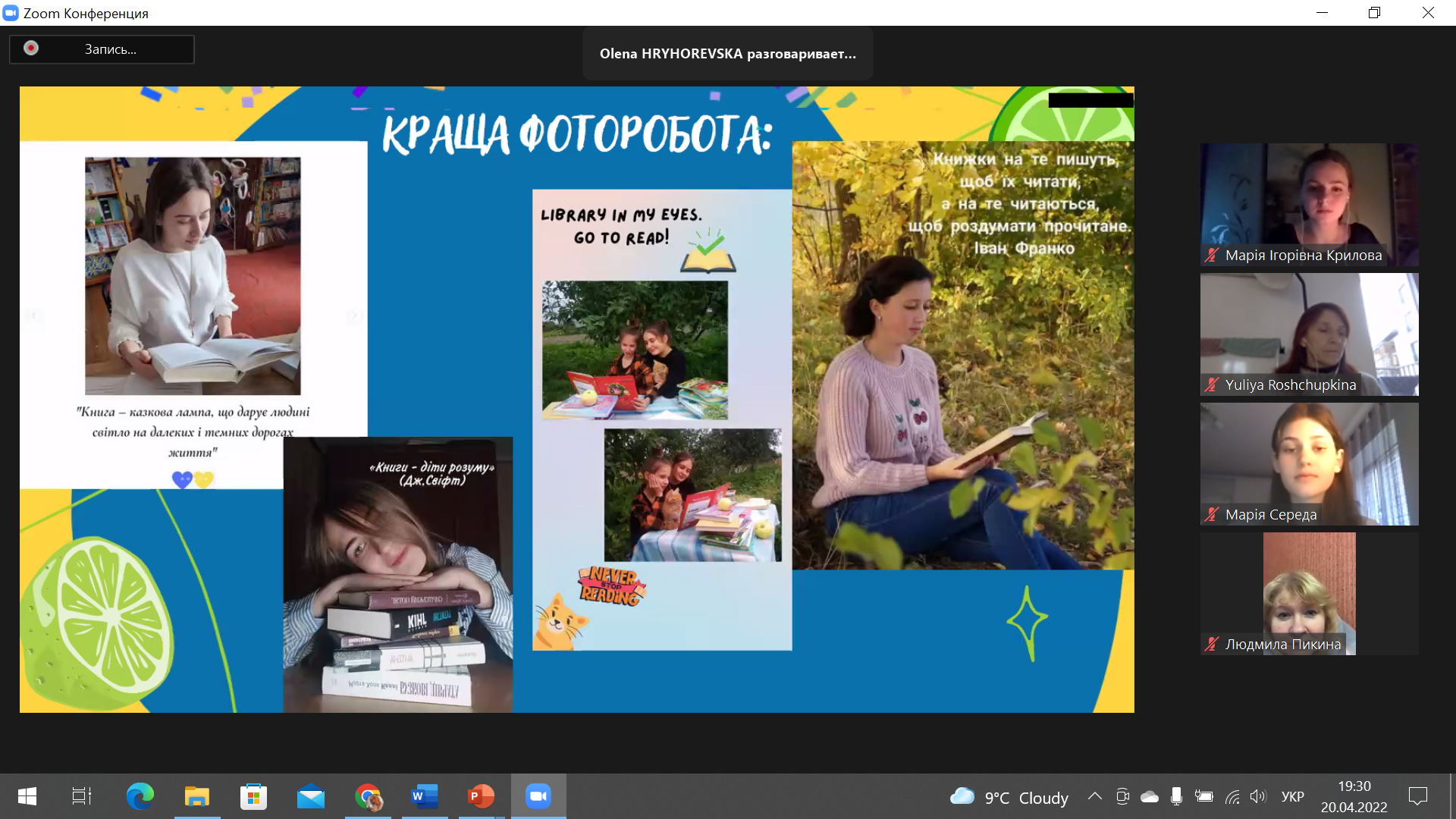Launch Google Chrome from the taskbar
1456x819 pixels.
tap(369, 796)
